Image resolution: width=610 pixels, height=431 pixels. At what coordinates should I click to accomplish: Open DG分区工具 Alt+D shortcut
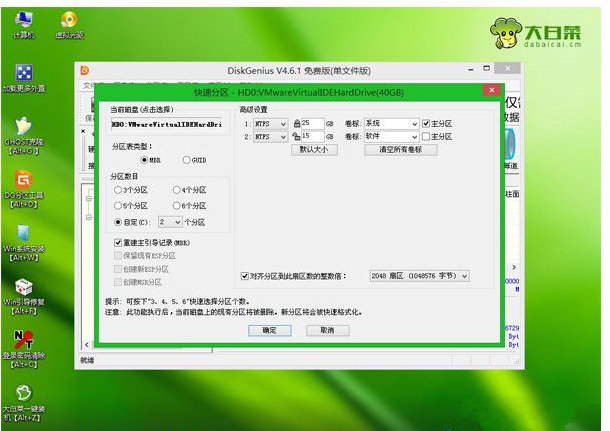tap(24, 189)
